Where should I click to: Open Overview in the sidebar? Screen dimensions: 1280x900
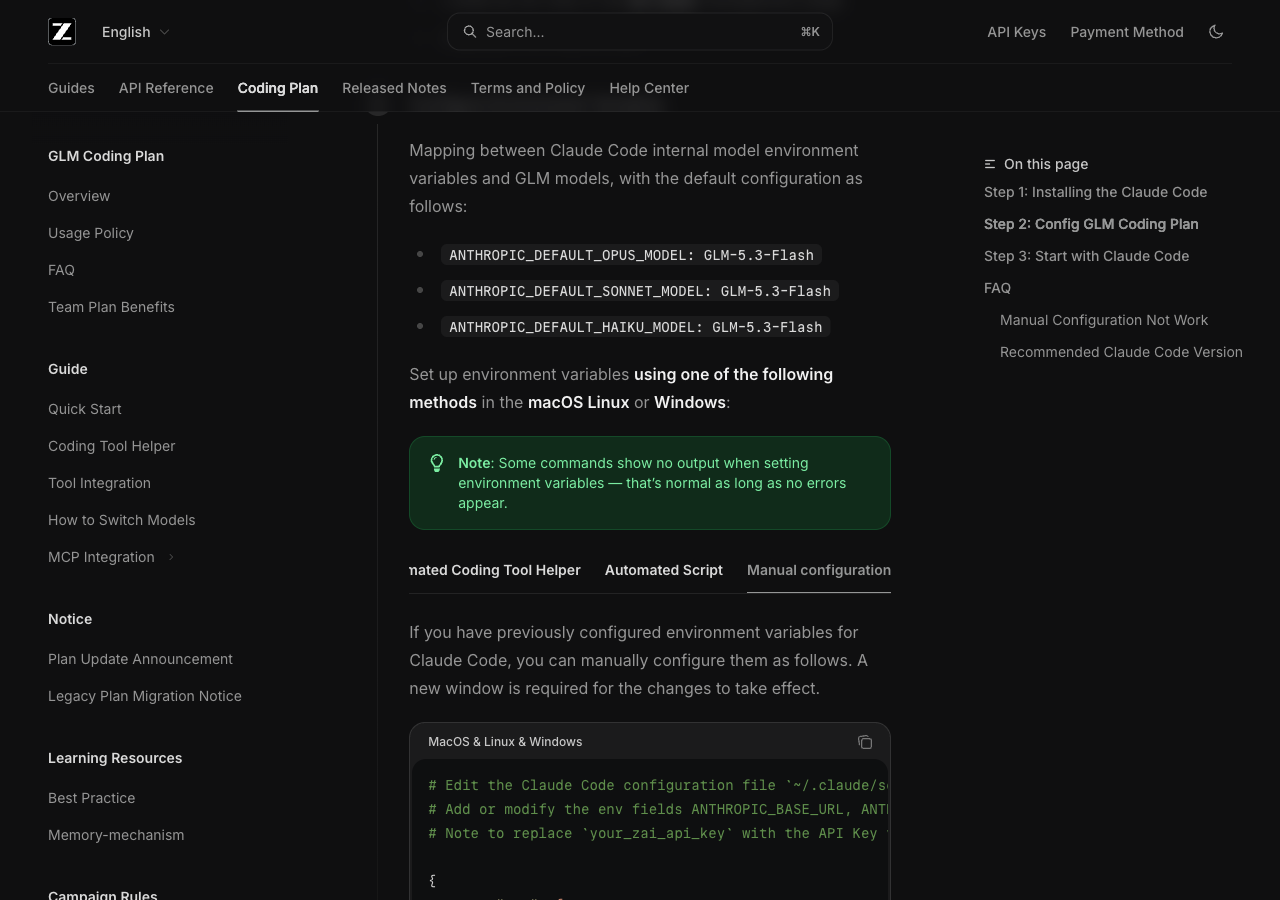coord(79,196)
